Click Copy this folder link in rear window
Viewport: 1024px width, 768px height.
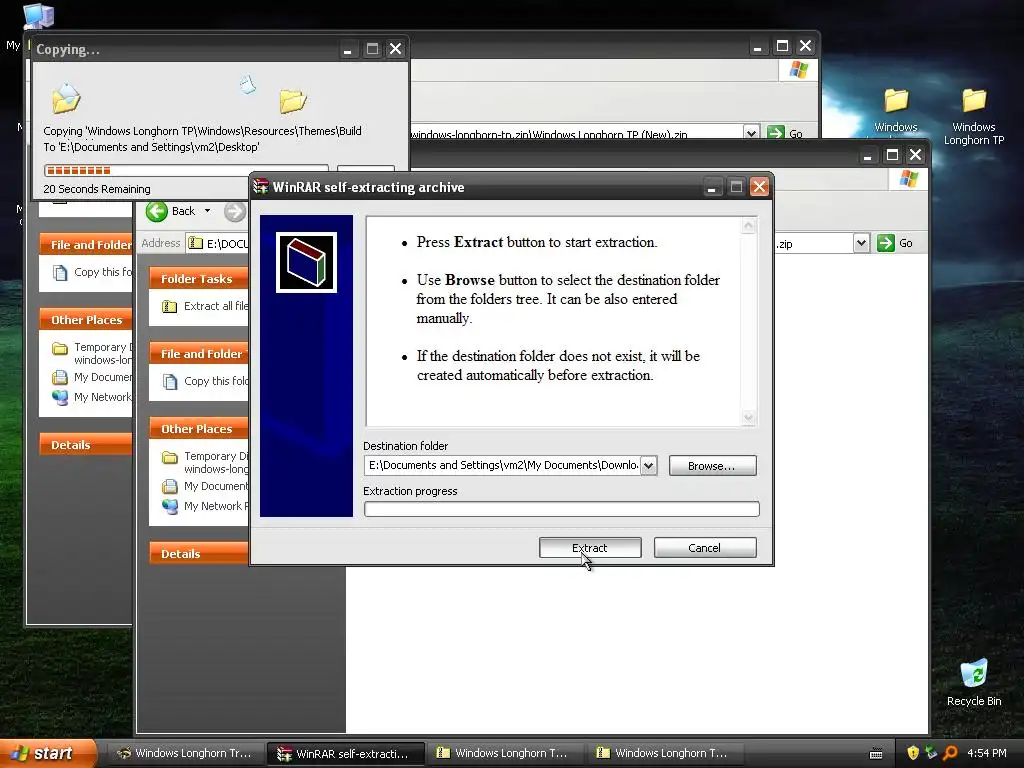103,272
